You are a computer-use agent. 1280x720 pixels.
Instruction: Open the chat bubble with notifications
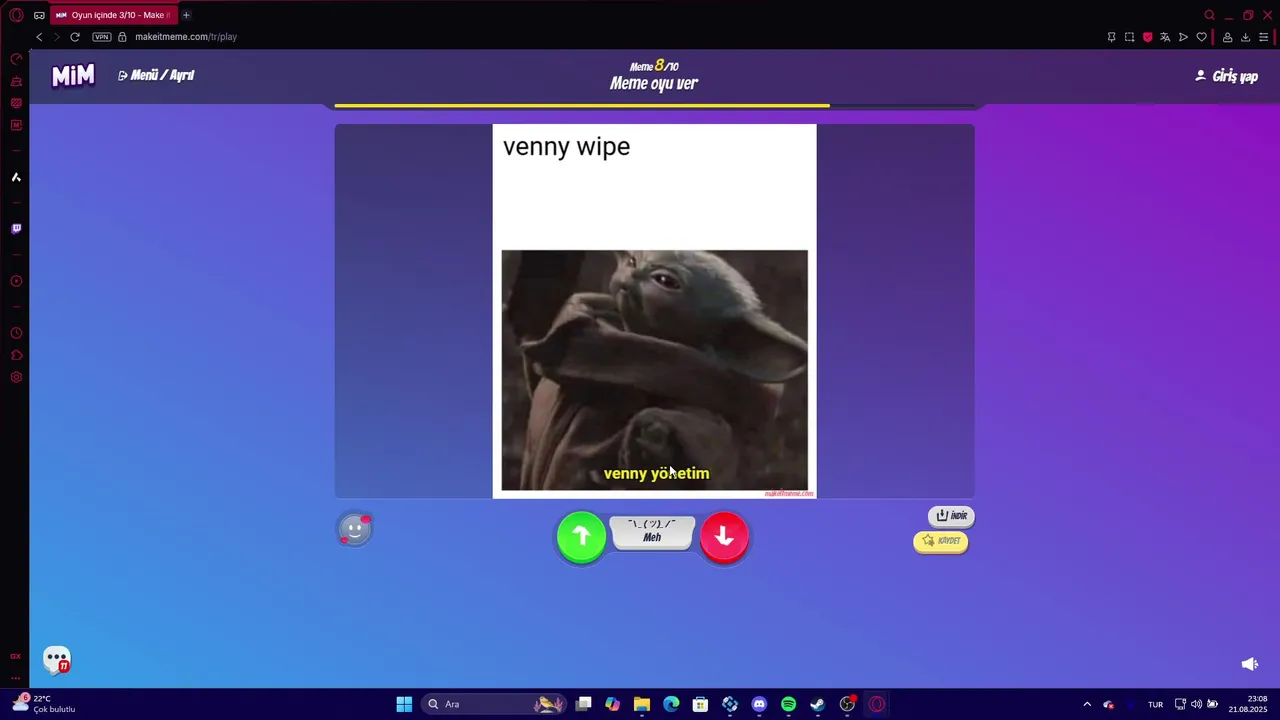click(x=57, y=660)
